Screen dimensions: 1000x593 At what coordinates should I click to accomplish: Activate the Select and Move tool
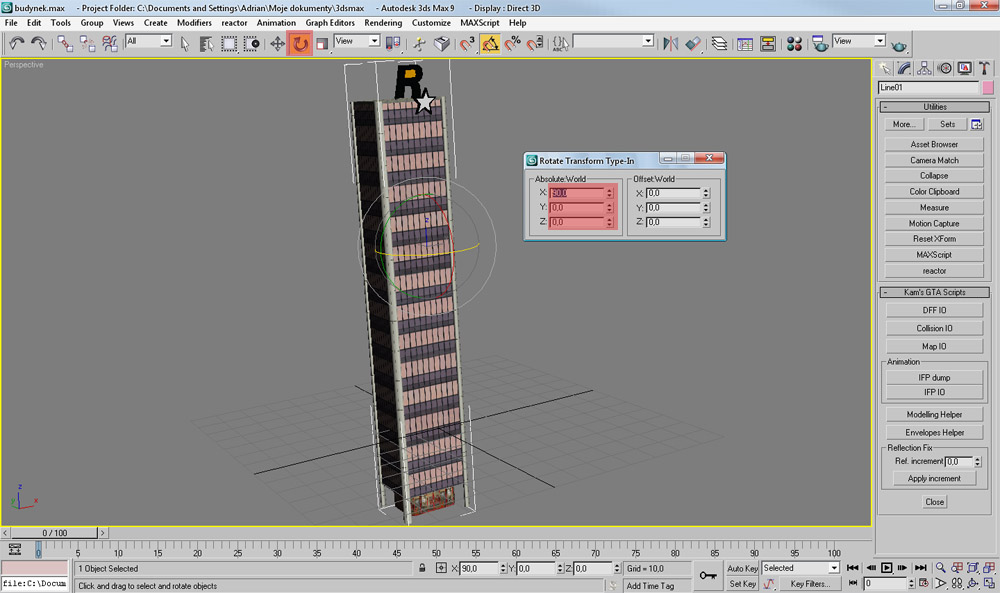(278, 43)
